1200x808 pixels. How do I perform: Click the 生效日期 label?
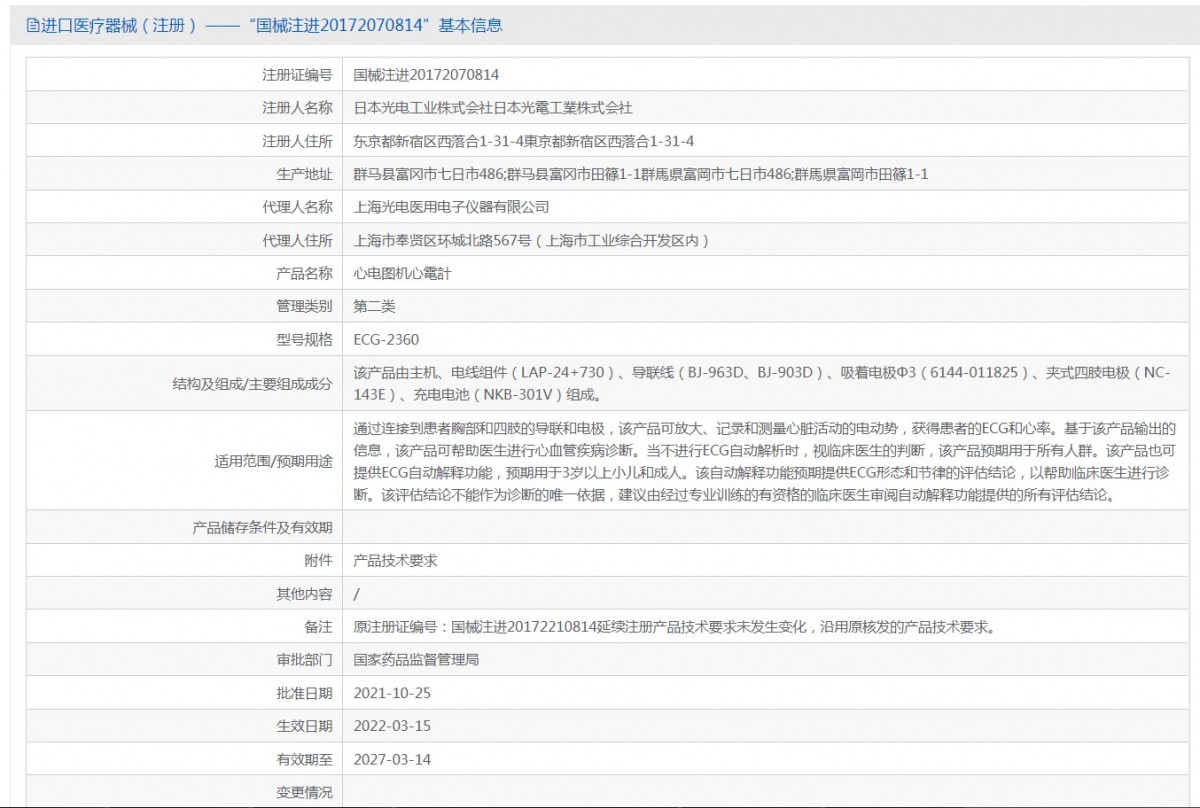[304, 725]
